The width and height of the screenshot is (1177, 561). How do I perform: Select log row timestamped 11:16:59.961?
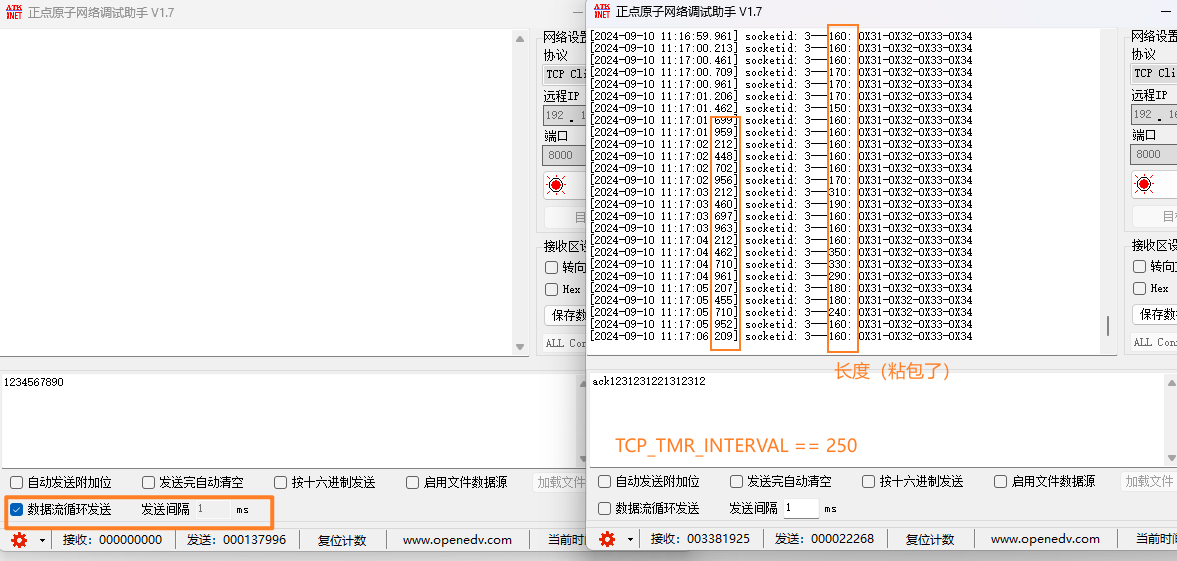[x=781, y=36]
